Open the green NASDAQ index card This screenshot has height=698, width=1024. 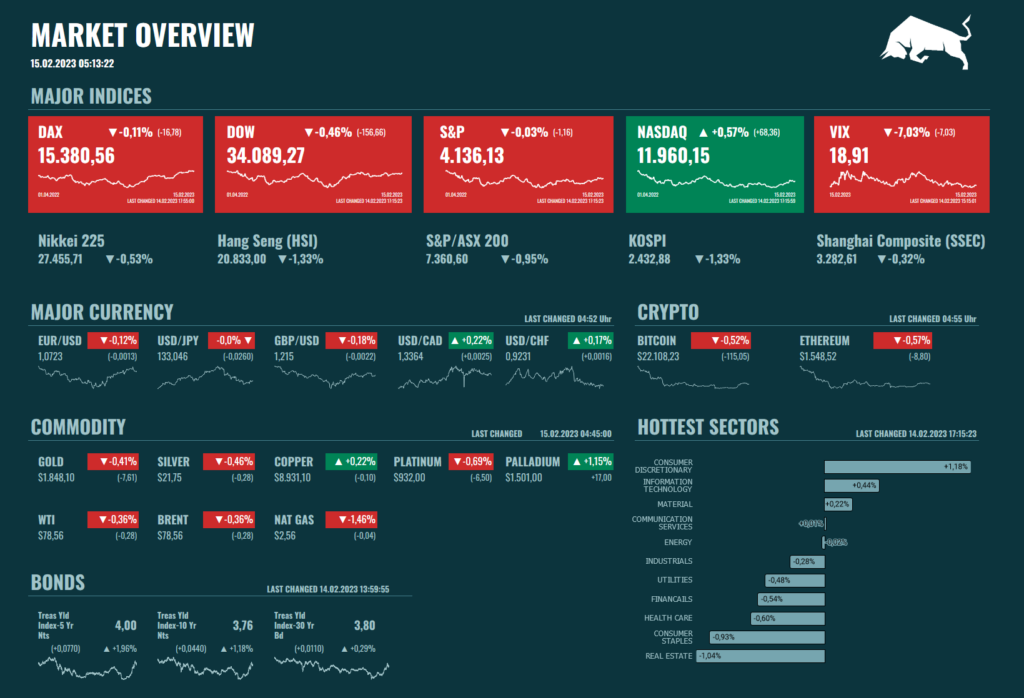(714, 165)
